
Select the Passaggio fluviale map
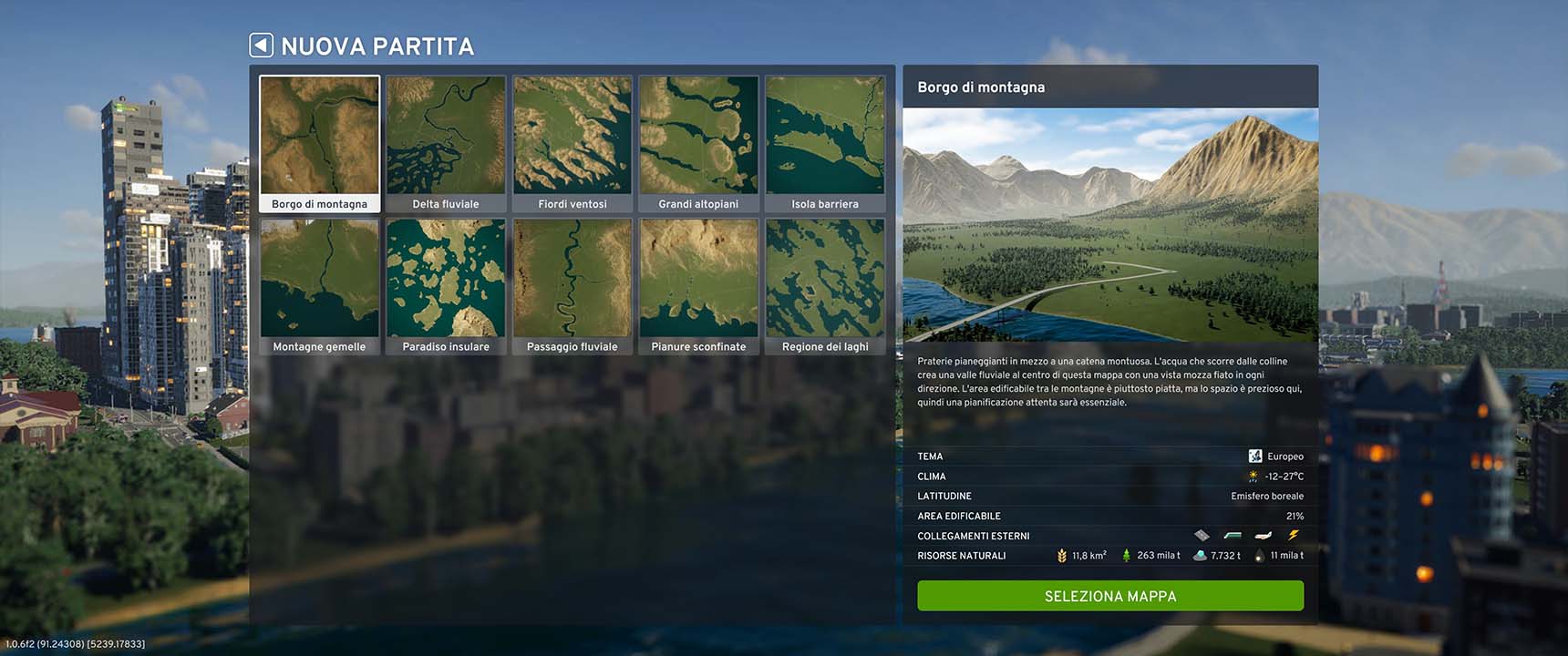tap(572, 286)
